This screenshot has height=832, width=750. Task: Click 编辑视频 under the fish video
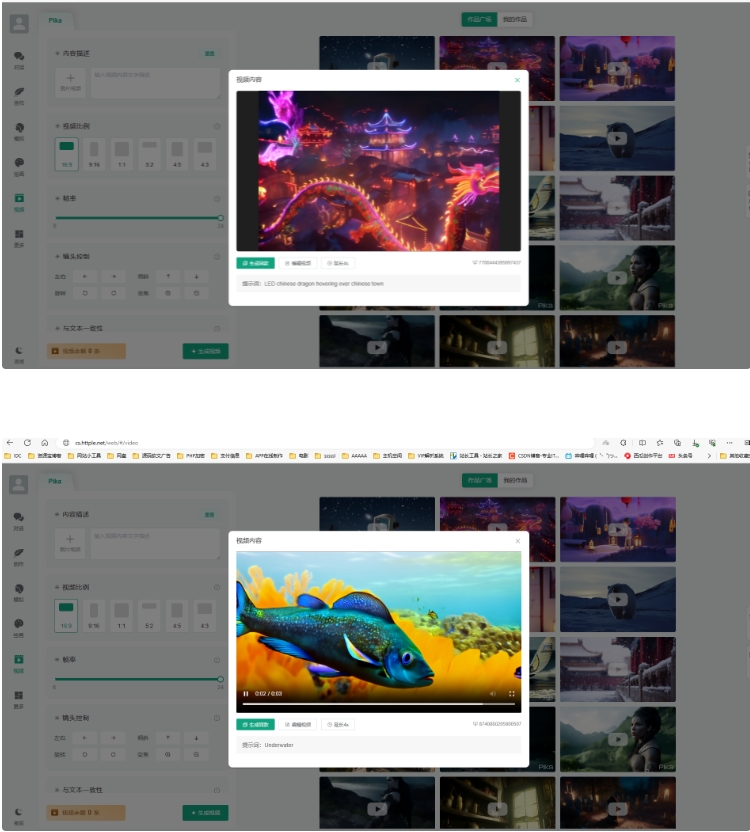pos(298,724)
